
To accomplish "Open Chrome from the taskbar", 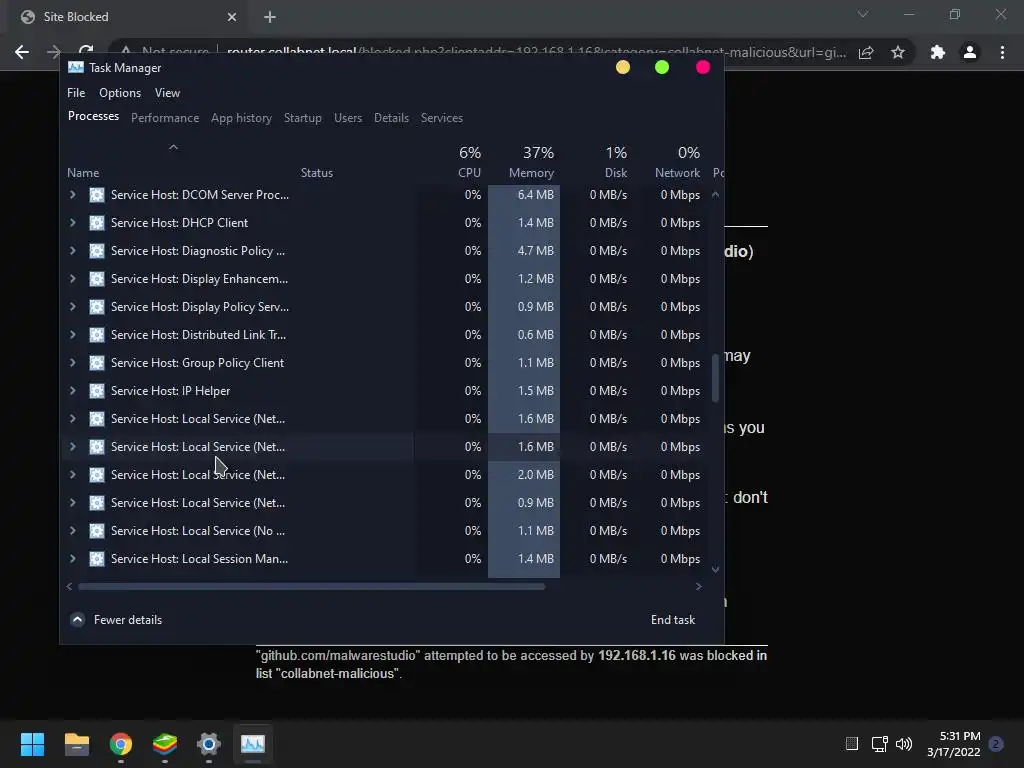I will click(x=121, y=744).
